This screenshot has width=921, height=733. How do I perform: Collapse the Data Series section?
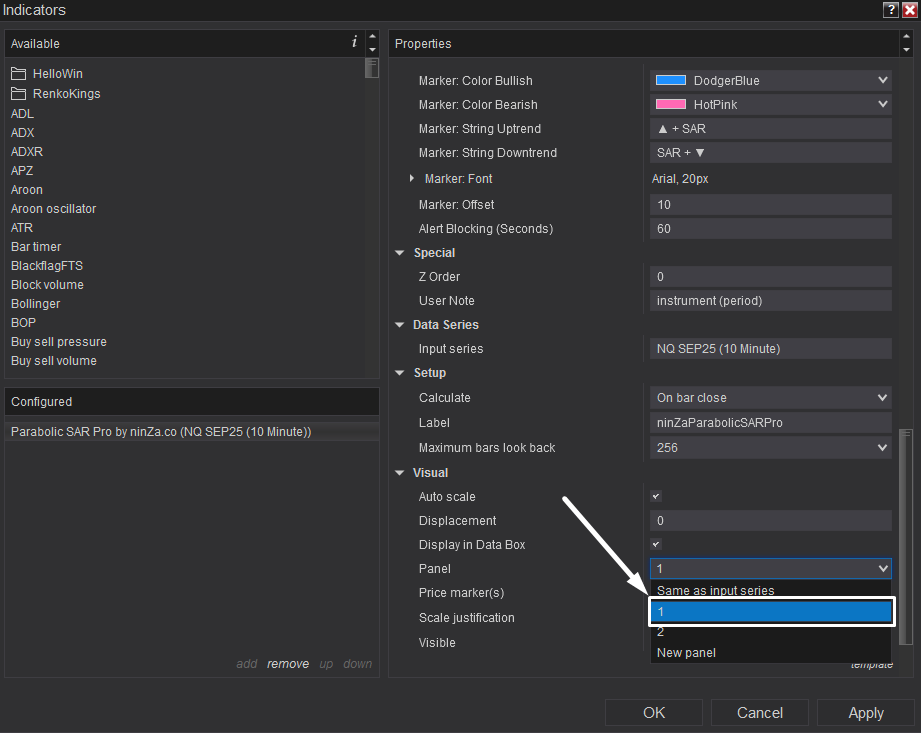400,325
